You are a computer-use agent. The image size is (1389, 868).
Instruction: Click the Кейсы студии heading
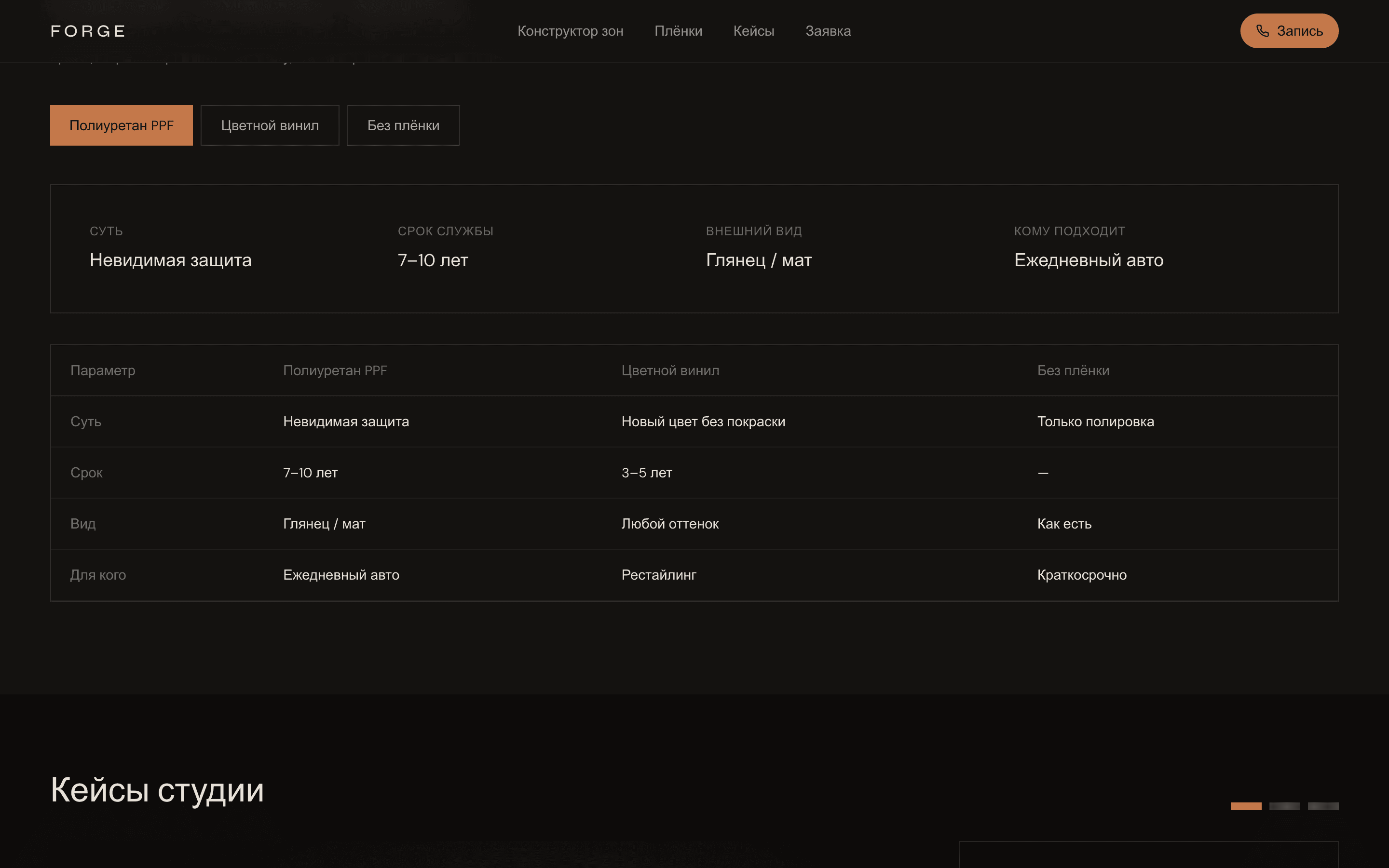(x=157, y=790)
